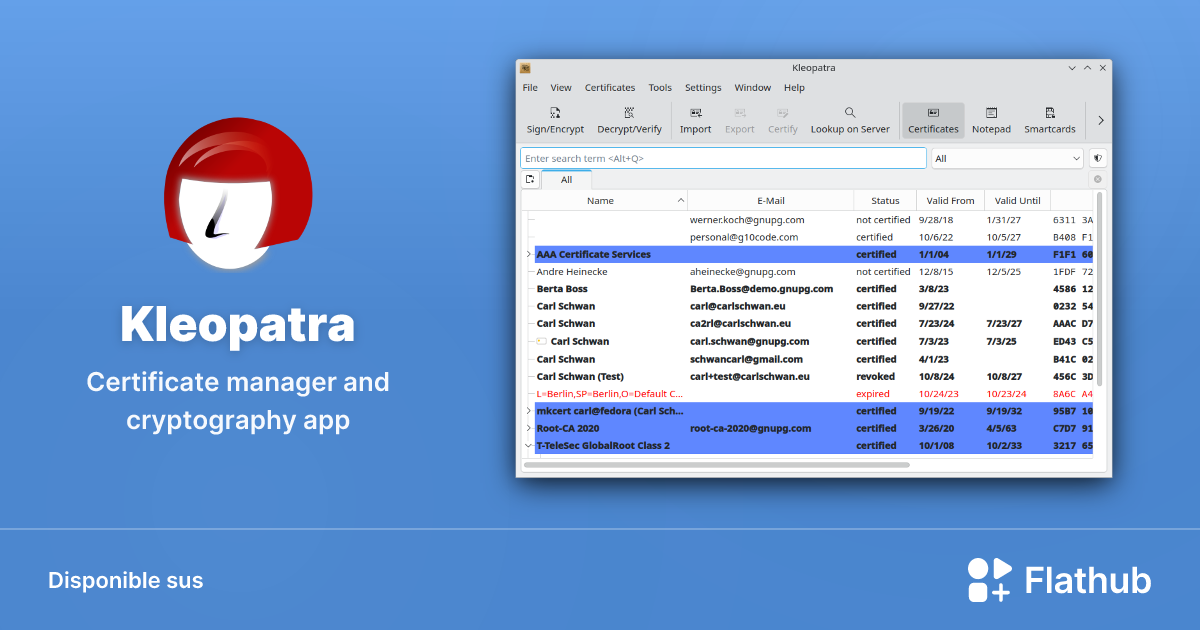Switch to the All tab

coord(566,179)
